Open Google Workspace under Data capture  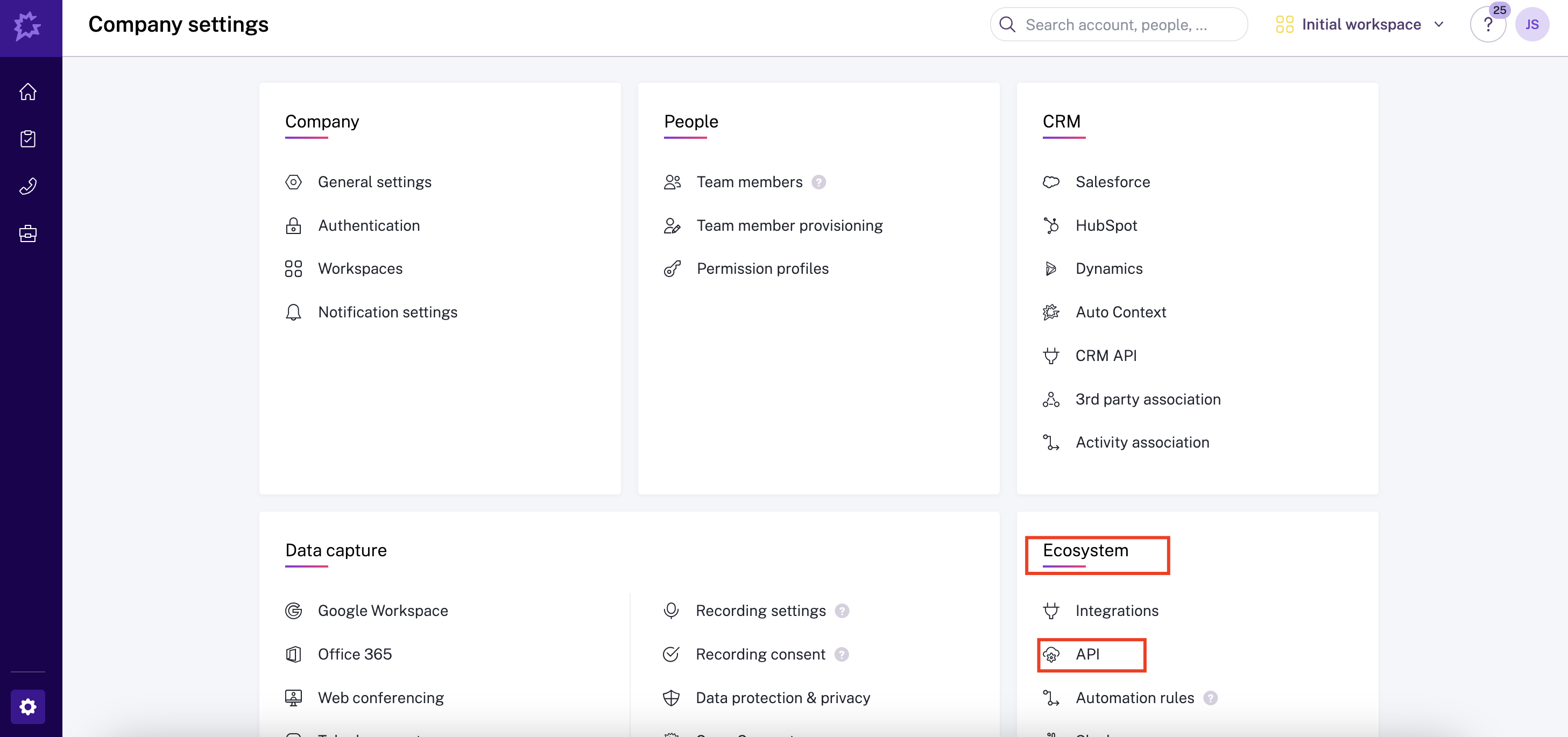coord(383,611)
